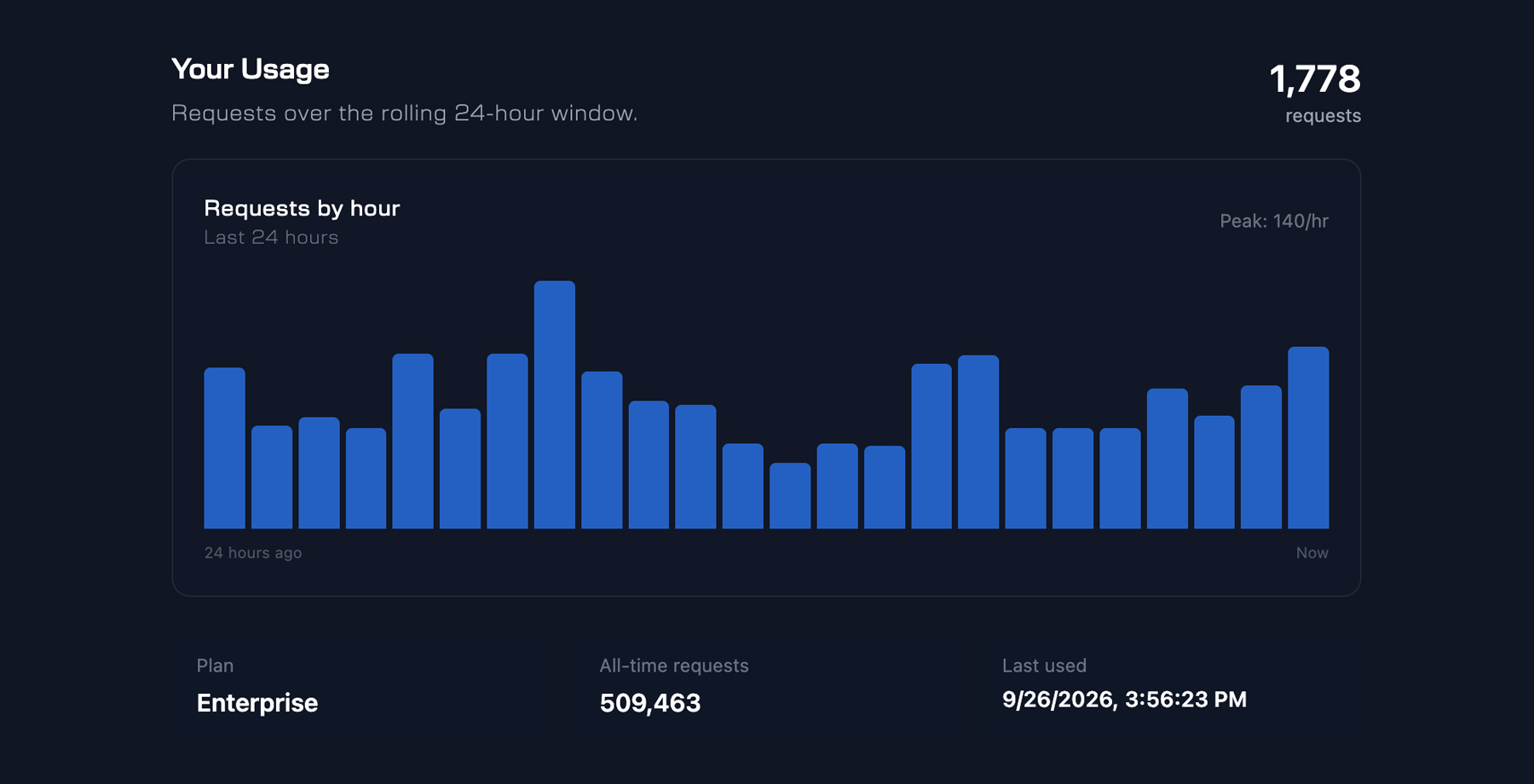Click the 1,778 total requests figure
The width and height of the screenshot is (1534, 784).
pyautogui.click(x=1314, y=79)
